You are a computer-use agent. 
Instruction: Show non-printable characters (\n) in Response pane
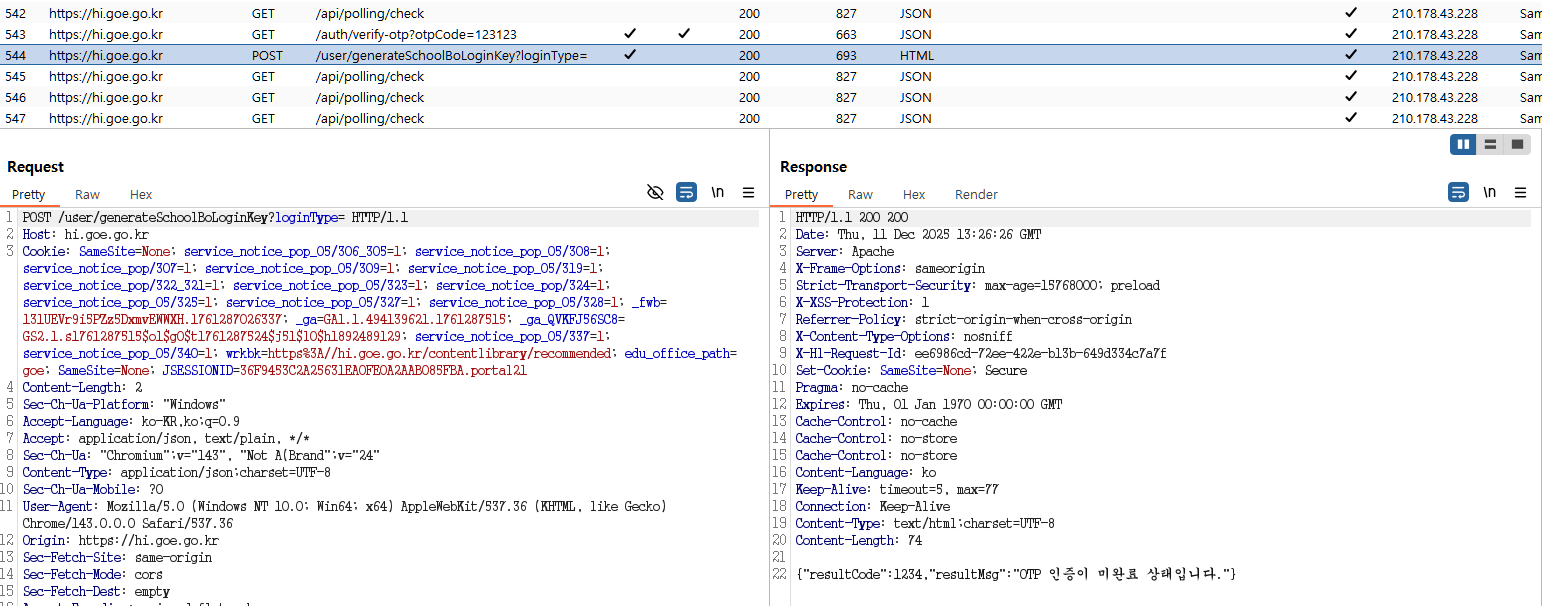point(1490,192)
